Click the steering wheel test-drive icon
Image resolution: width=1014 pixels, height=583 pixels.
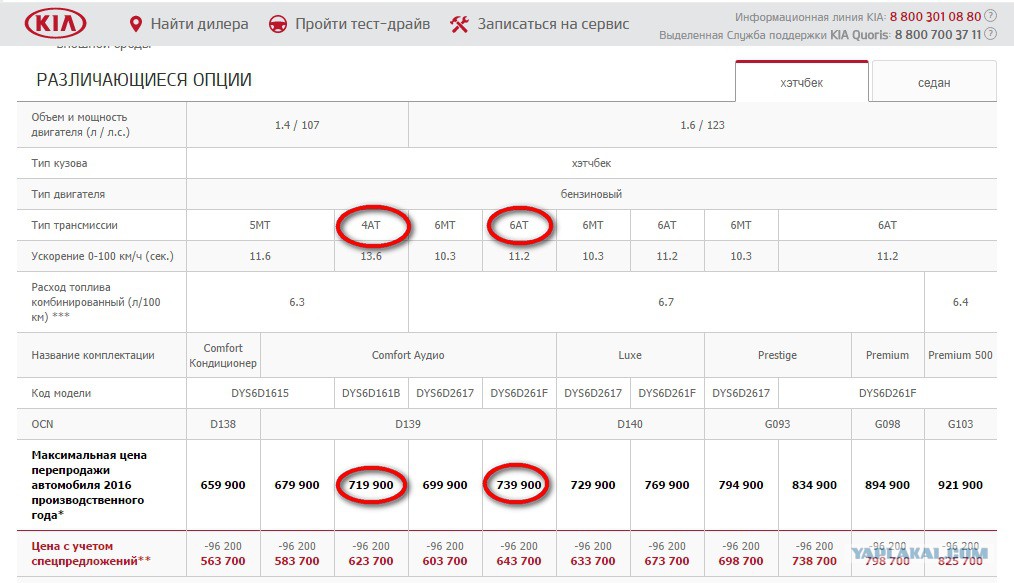(x=278, y=25)
